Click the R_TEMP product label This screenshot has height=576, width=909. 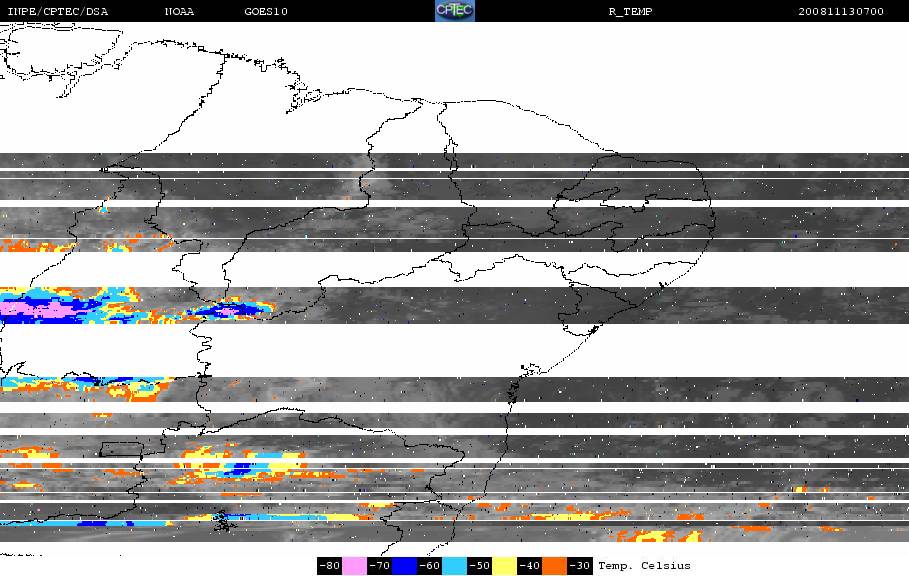pos(631,11)
